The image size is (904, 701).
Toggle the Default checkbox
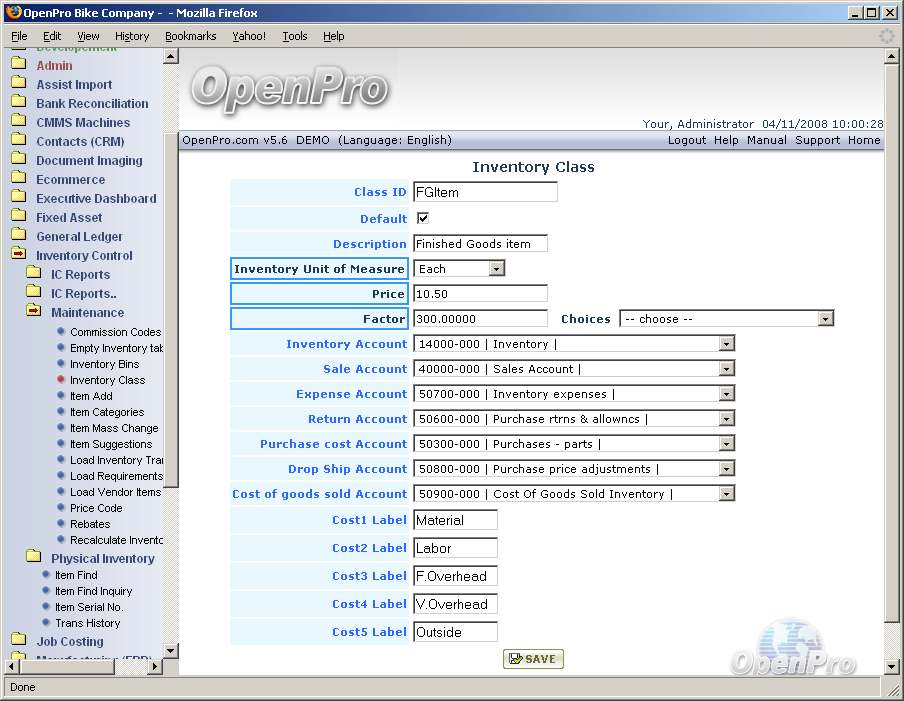(x=422, y=218)
